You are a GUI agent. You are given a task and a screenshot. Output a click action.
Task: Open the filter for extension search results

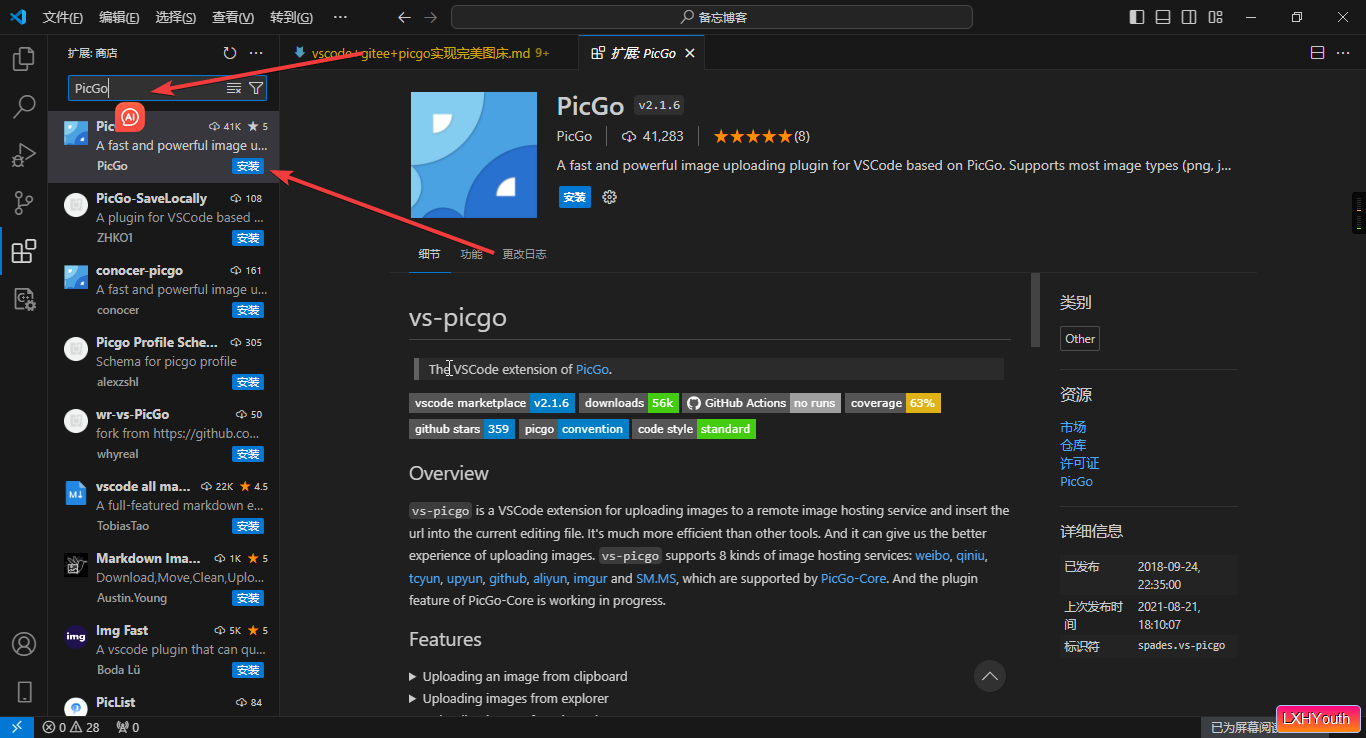point(256,88)
